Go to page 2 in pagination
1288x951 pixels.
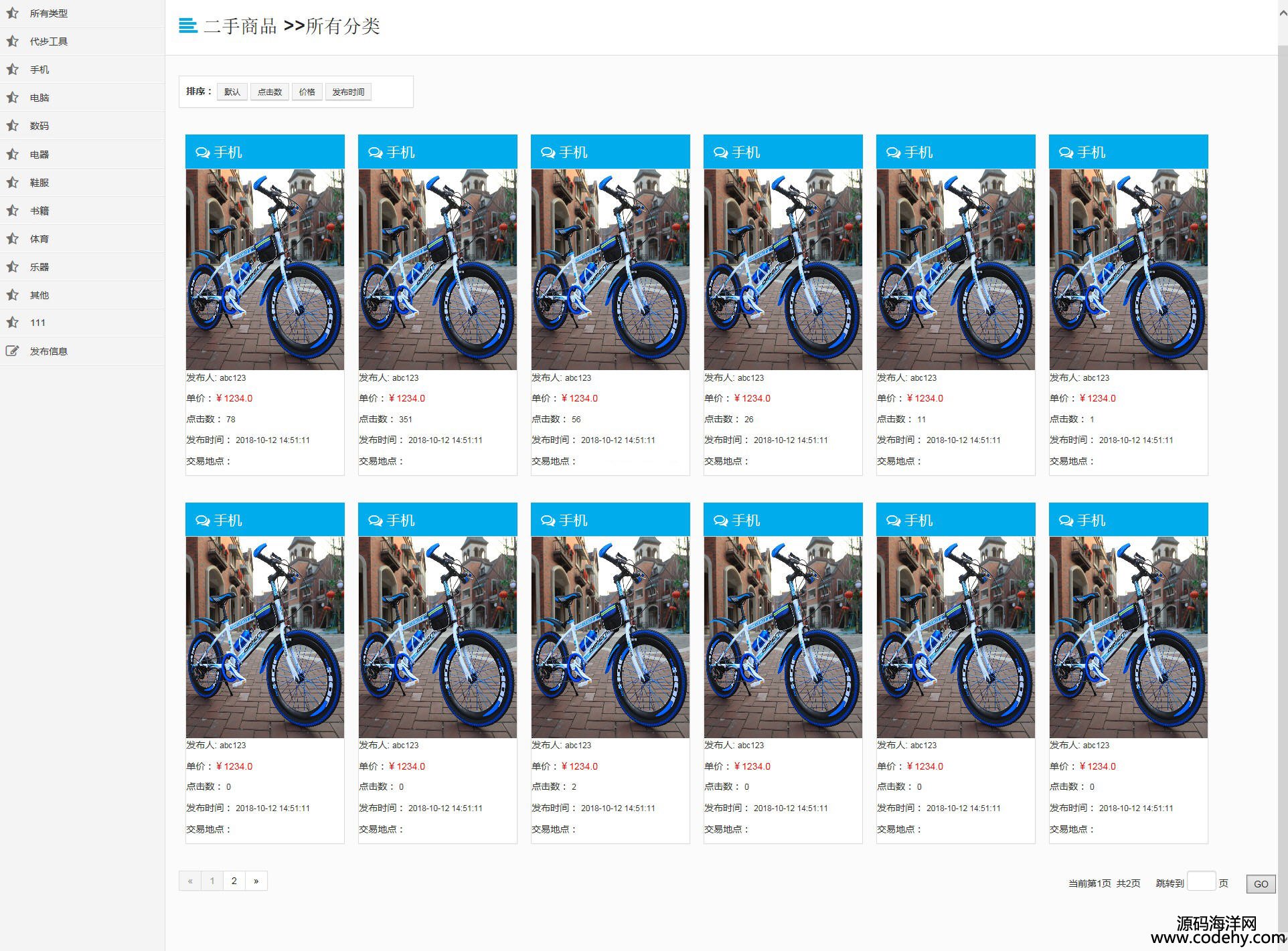(234, 881)
